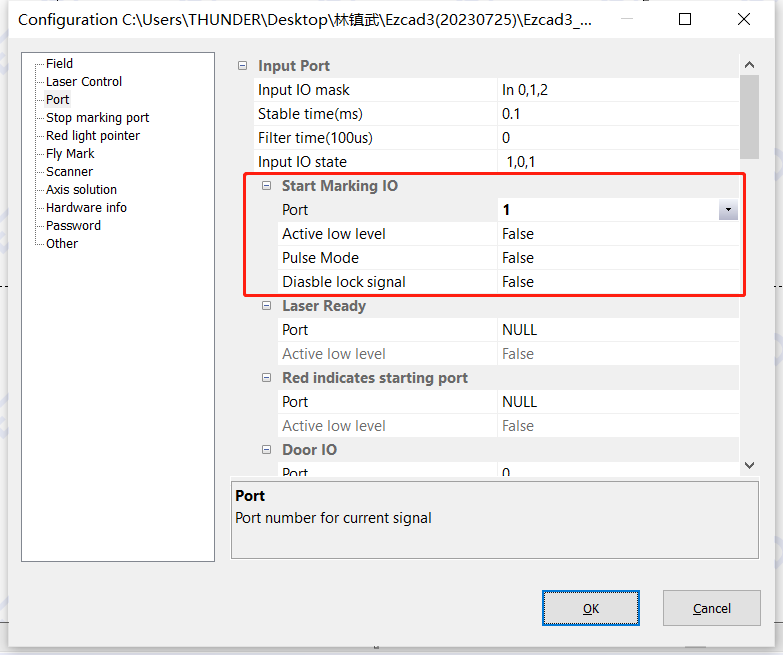783x655 pixels.
Task: Select Field in the settings tree
Action: point(59,63)
